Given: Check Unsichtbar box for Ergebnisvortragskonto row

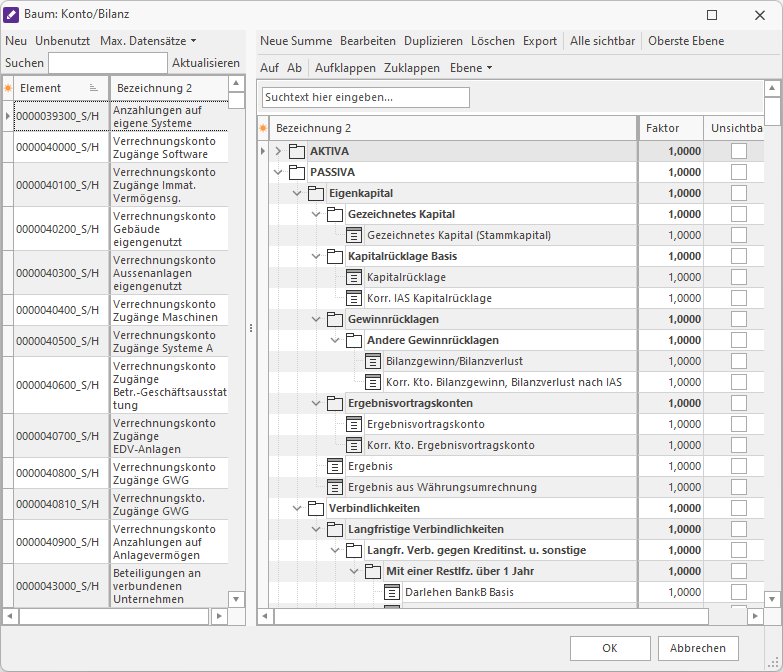Looking at the screenshot, I should coord(738,424).
